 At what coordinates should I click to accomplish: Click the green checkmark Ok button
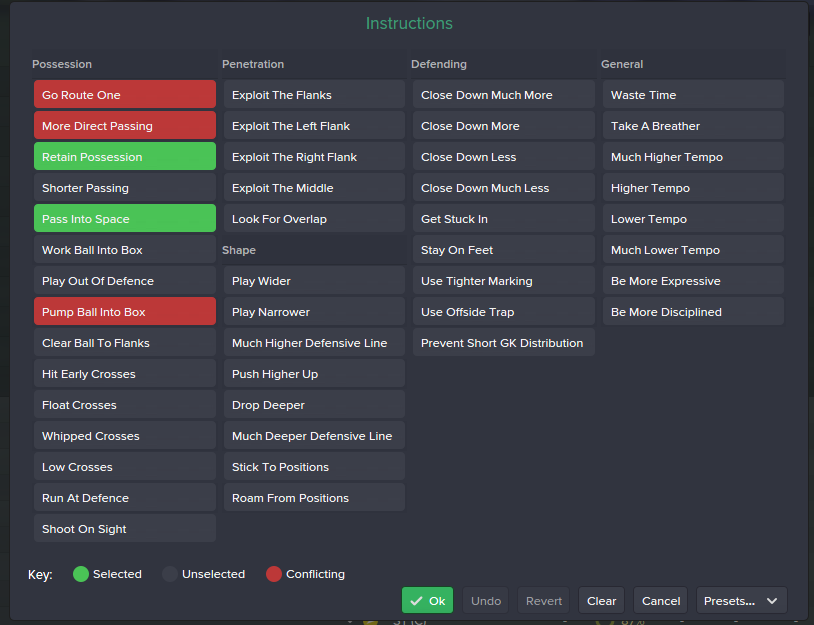click(x=427, y=601)
